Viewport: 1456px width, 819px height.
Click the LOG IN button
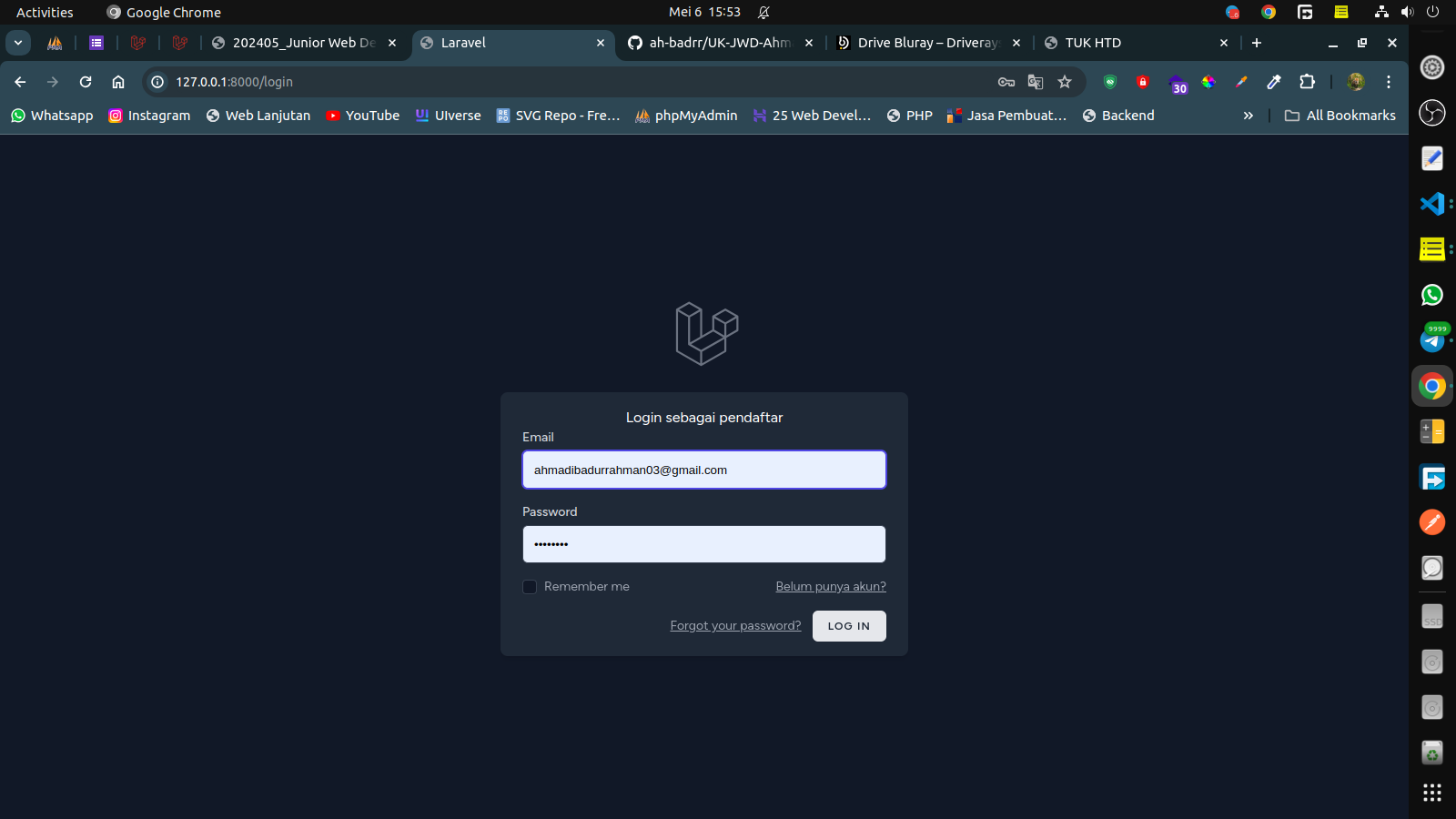(849, 626)
